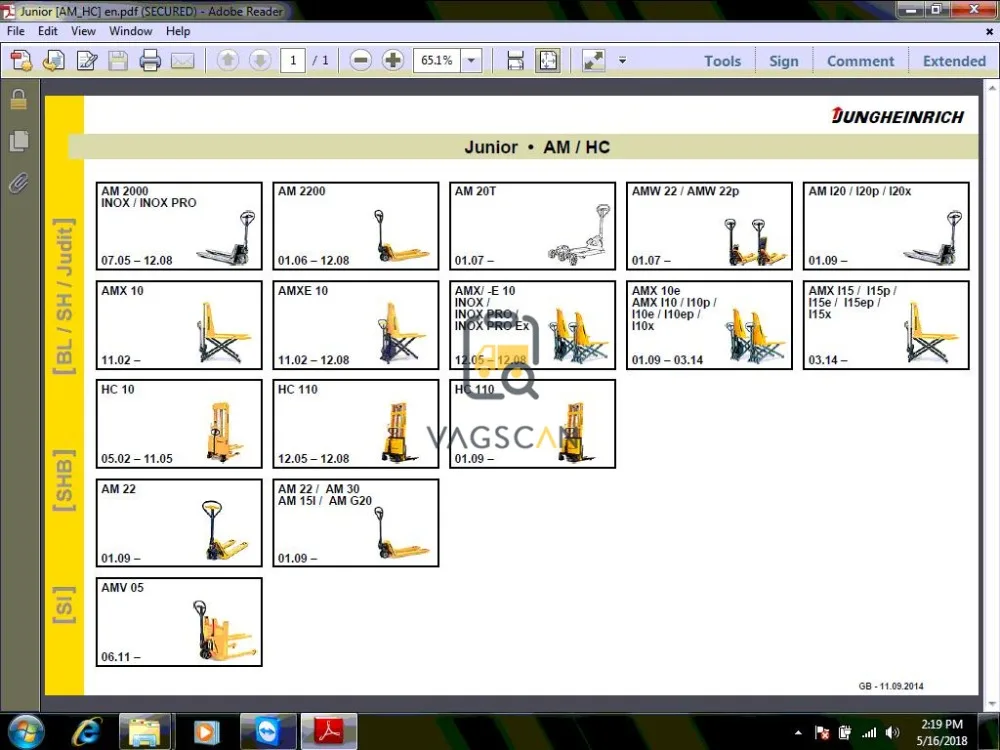Click the Email envelope icon
This screenshot has width=1000, height=750.
tap(182, 61)
